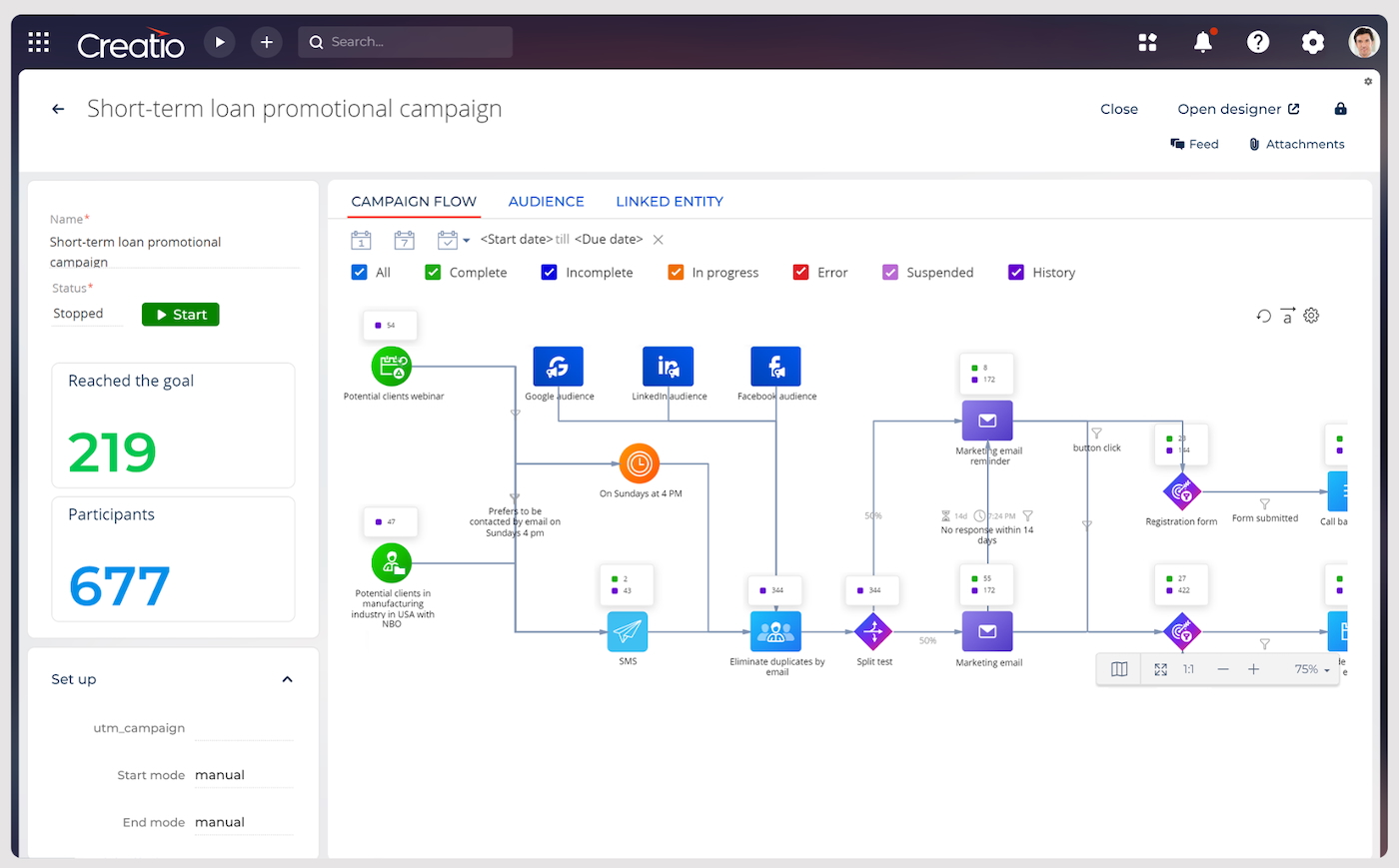Zoom in with the plus button
Image resolution: width=1399 pixels, height=868 pixels.
[1253, 669]
